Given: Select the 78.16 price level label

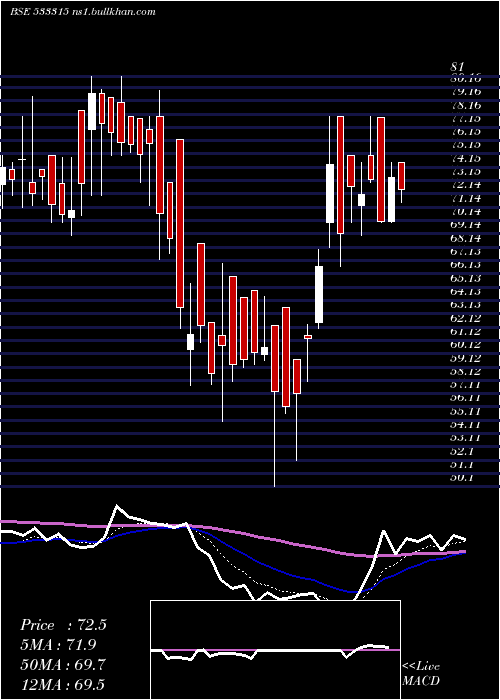Looking at the screenshot, I should pos(465,105).
